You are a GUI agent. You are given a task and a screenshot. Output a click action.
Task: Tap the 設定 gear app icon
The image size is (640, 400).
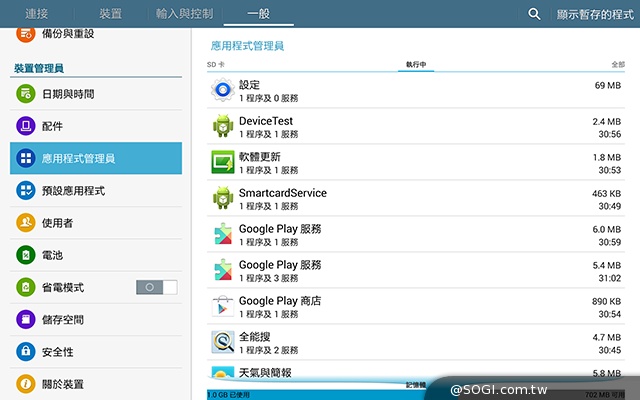coord(223,90)
